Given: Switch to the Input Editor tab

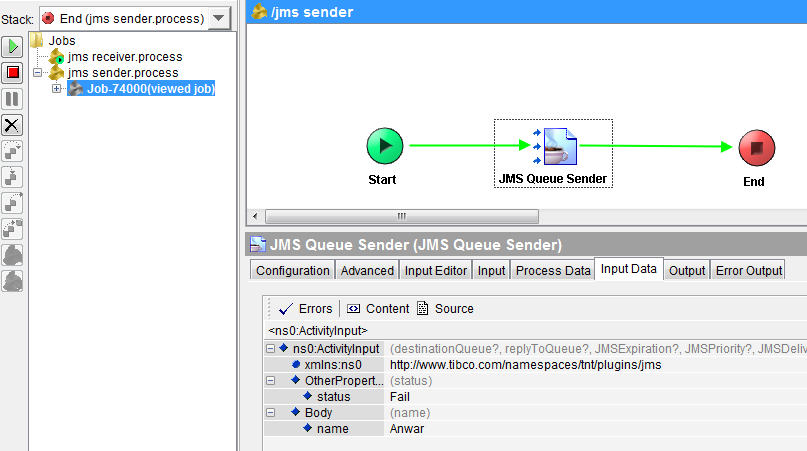Looking at the screenshot, I should tap(436, 270).
